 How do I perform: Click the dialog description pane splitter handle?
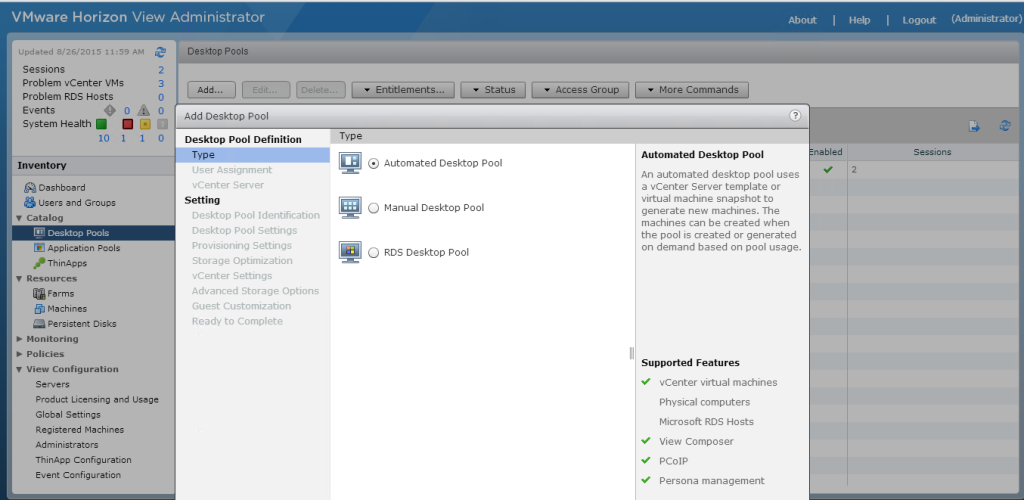click(632, 353)
